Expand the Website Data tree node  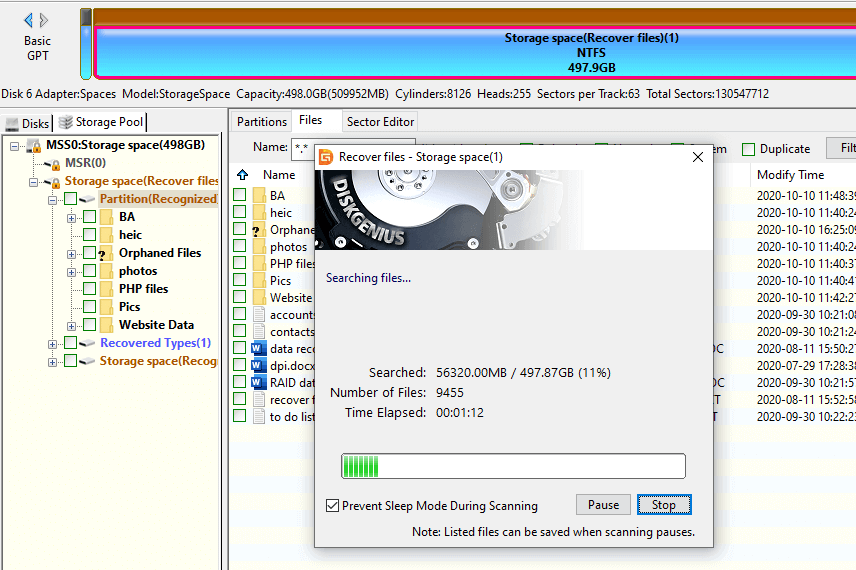tap(72, 325)
